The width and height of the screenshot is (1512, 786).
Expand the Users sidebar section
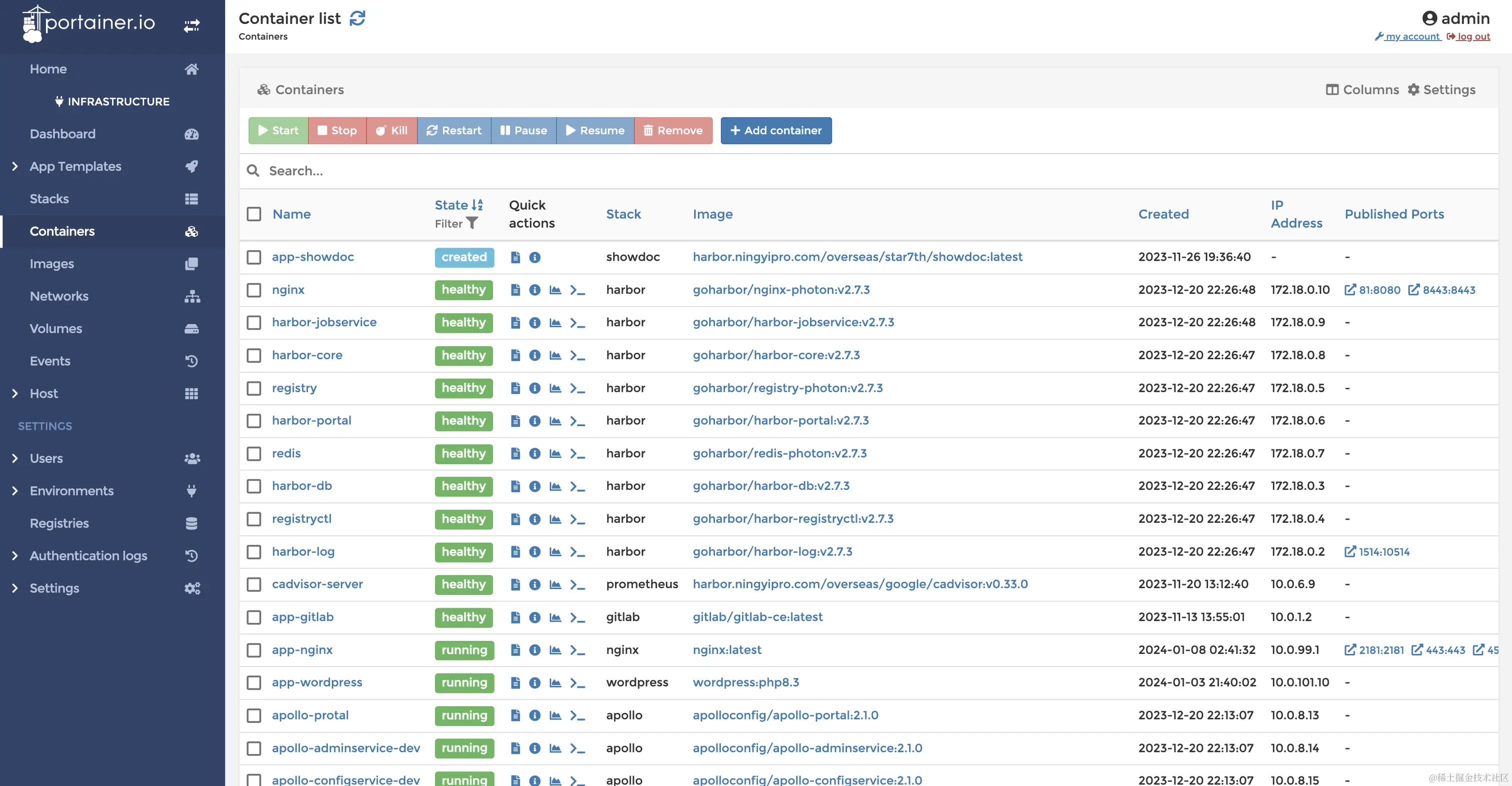pyautogui.click(x=15, y=458)
